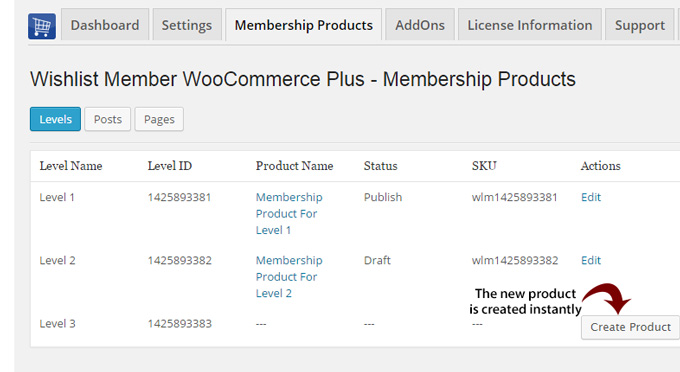
Task: Go to License Information tab
Action: pos(530,25)
